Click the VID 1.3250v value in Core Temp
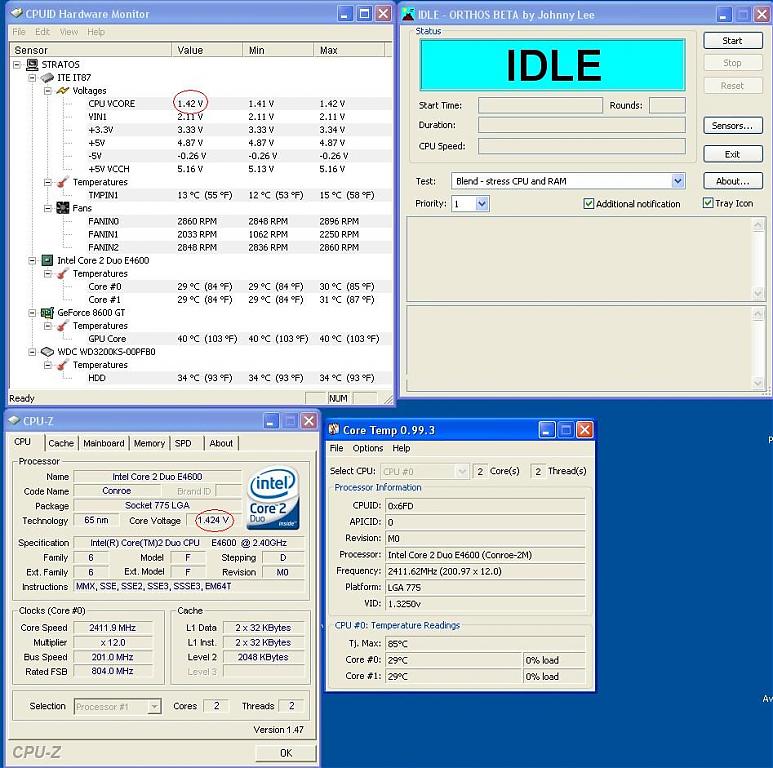Image resolution: width=773 pixels, height=768 pixels. point(485,604)
